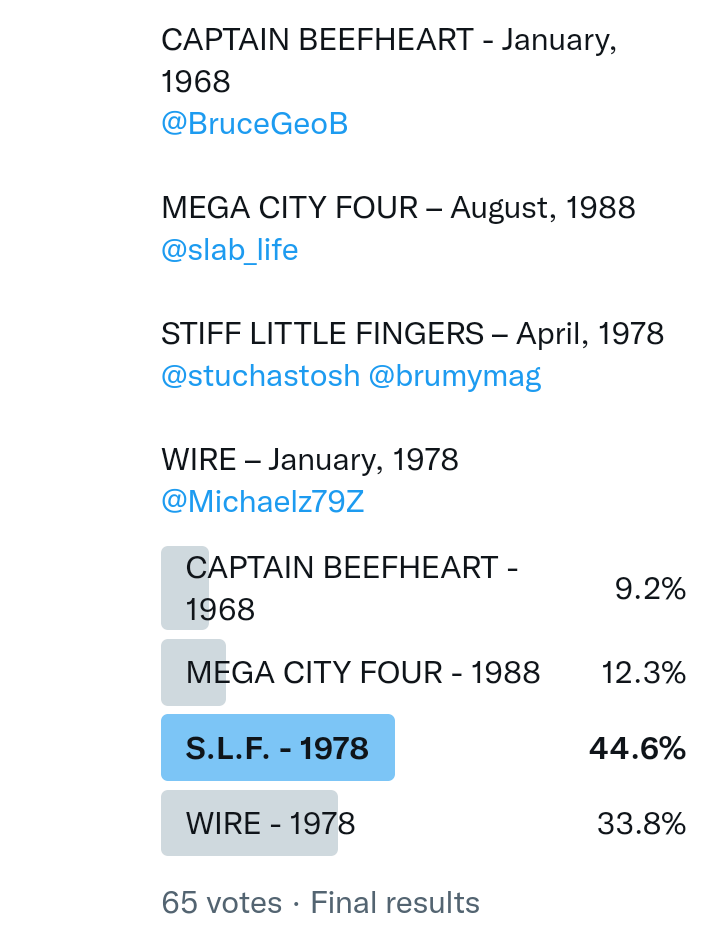This screenshot has height=932, width=720.
Task: Click the tweet text year 1968 under CAPTAIN BEEFHEART
Action: tap(196, 81)
